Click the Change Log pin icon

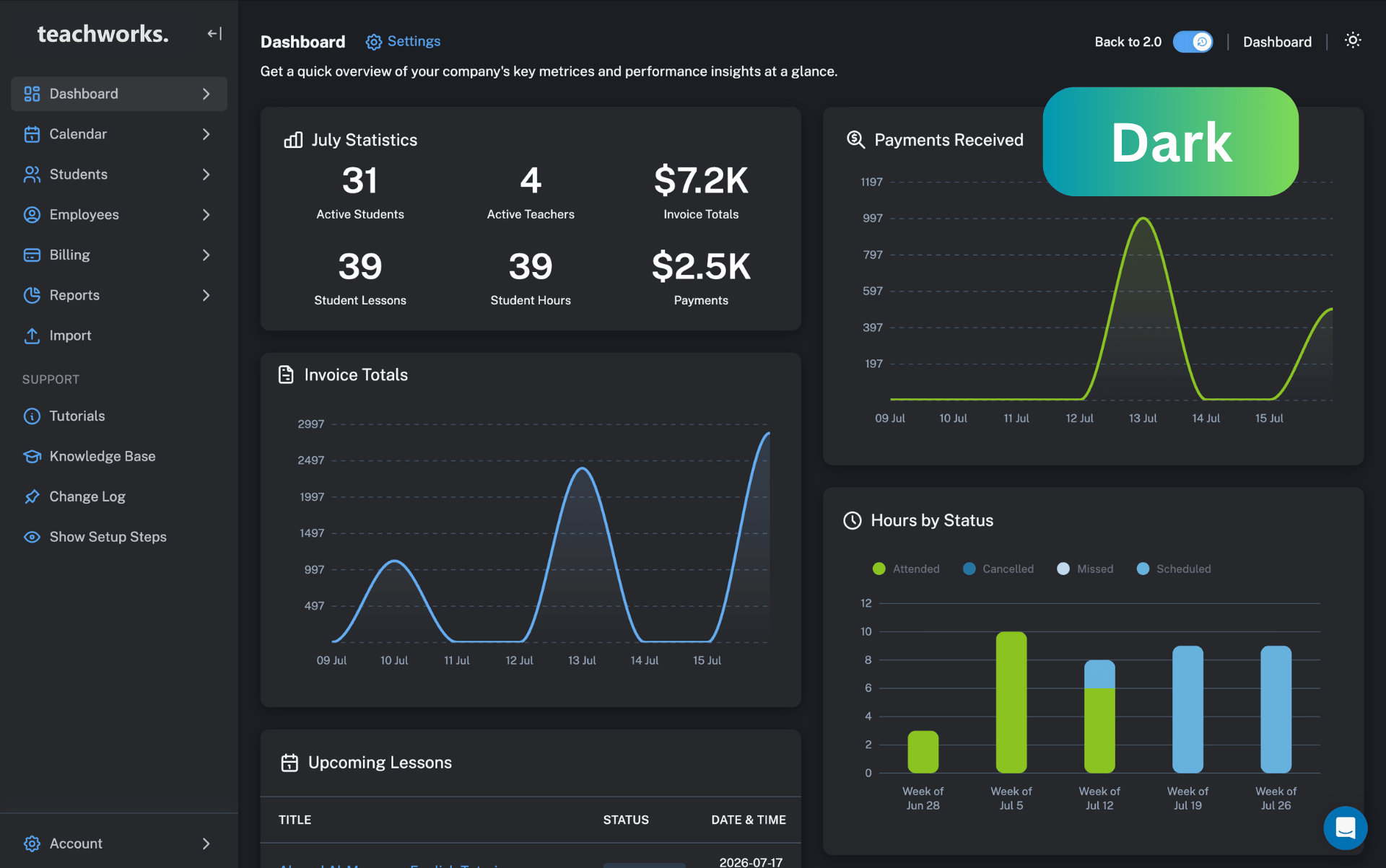pyautogui.click(x=32, y=497)
